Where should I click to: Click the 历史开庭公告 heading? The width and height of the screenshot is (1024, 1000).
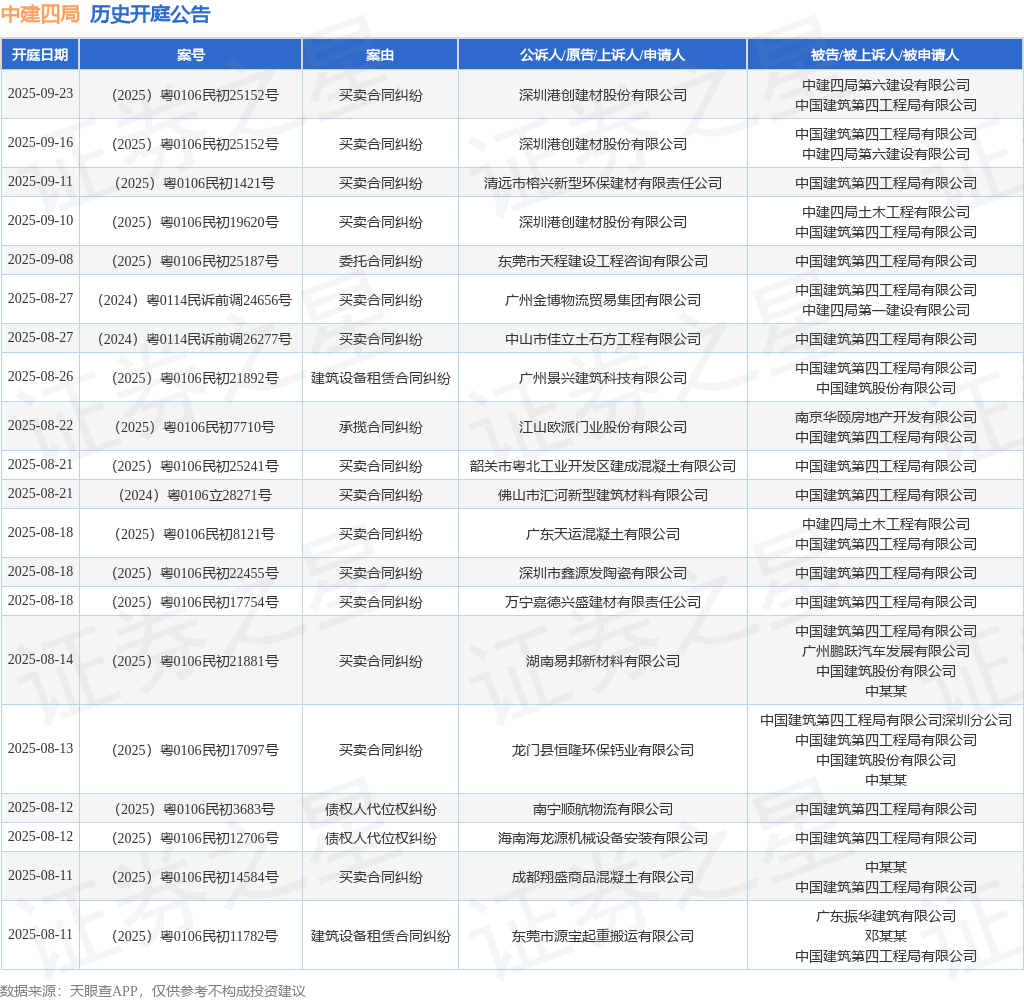[x=150, y=14]
